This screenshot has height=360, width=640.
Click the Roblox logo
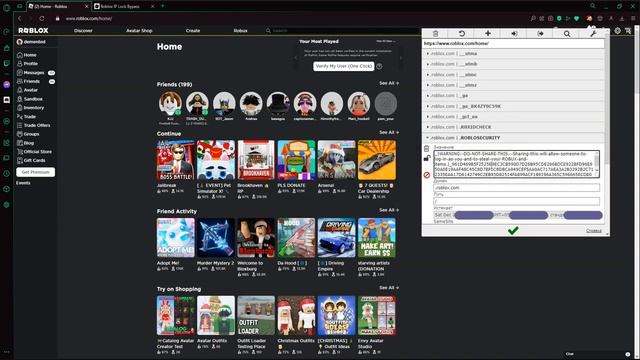33,31
